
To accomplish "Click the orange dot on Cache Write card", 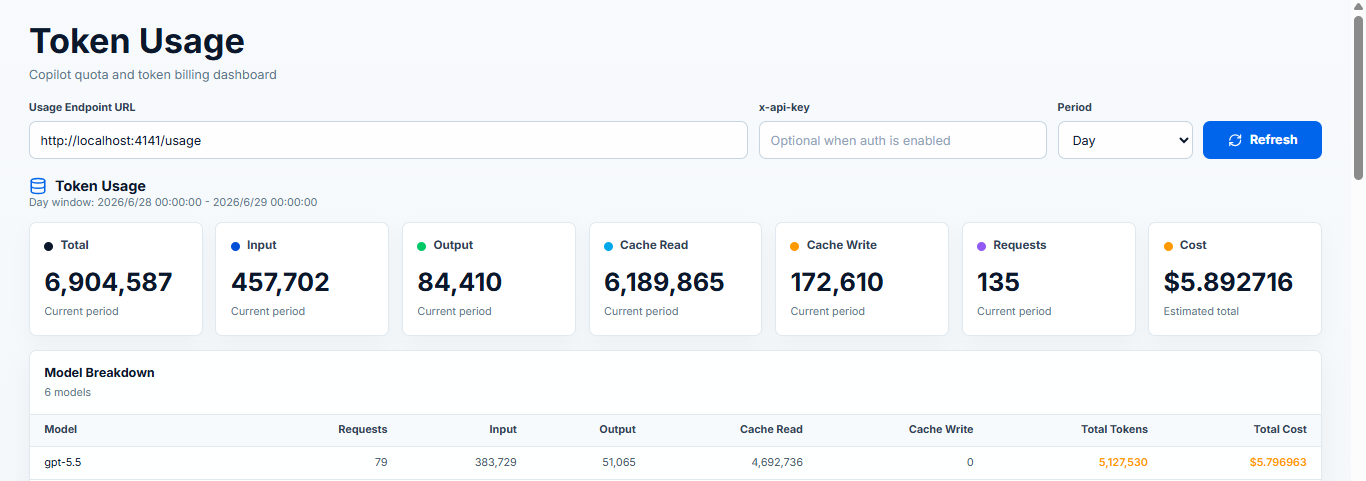I will [x=795, y=246].
